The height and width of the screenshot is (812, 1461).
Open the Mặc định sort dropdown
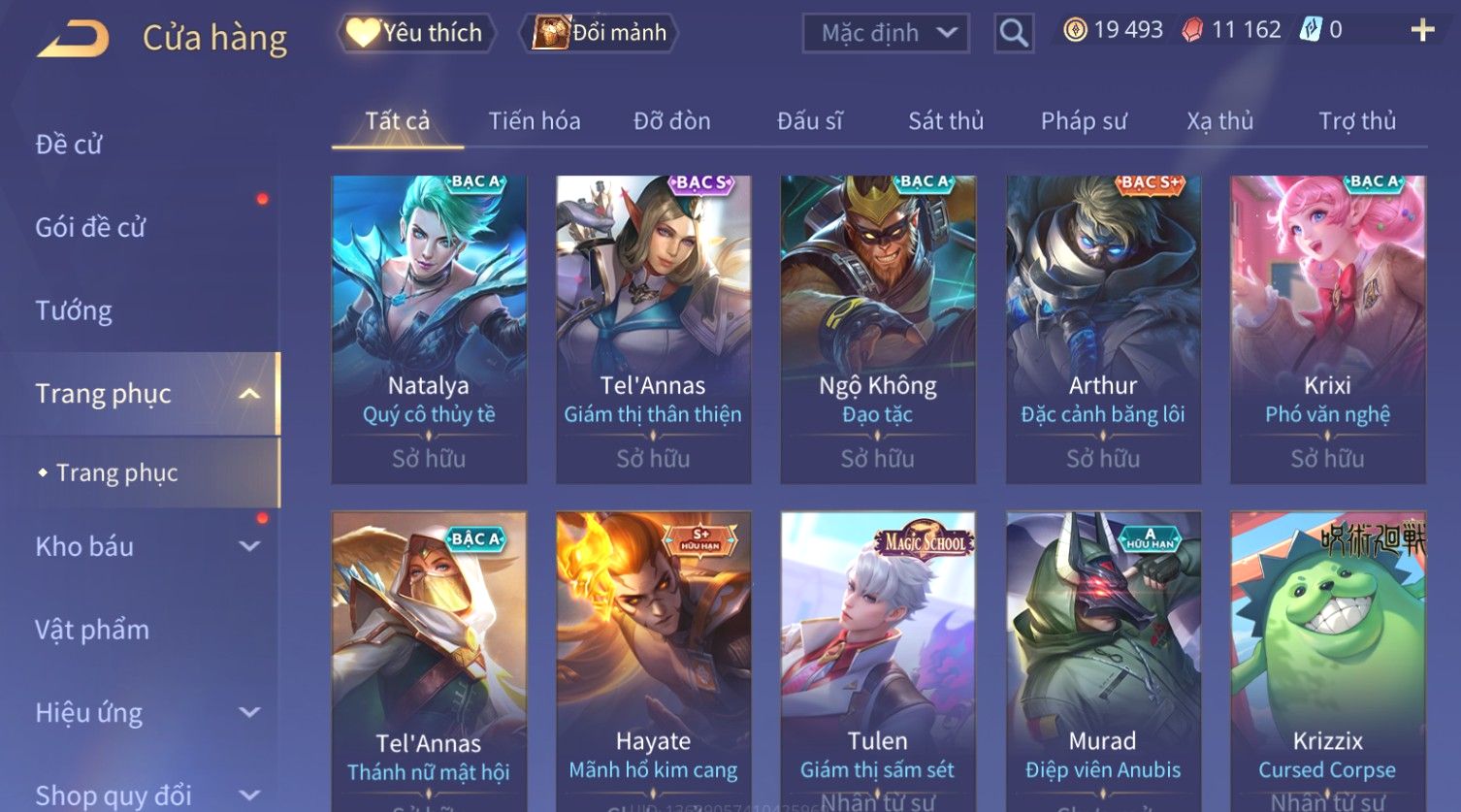click(x=886, y=33)
